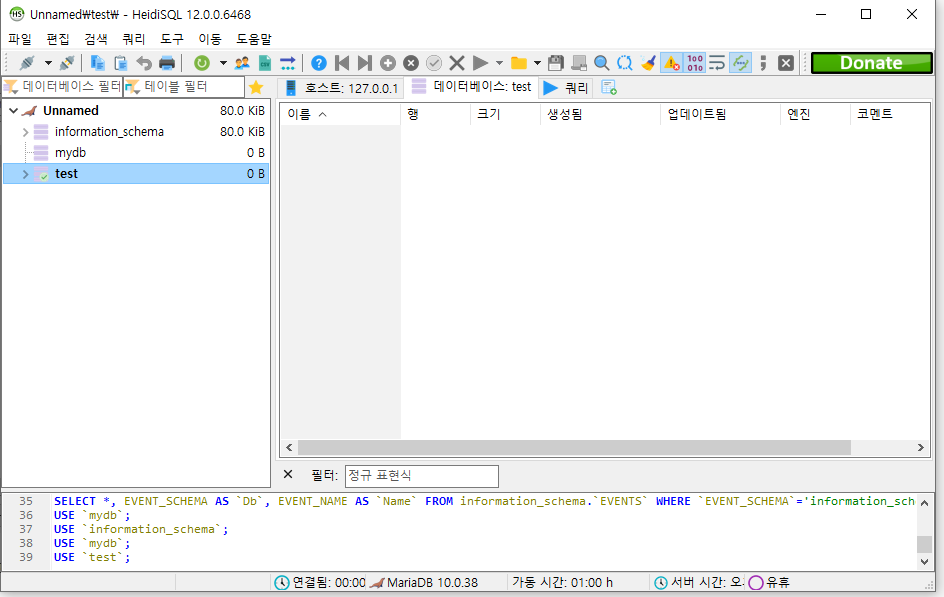This screenshot has height=597, width=944.
Task: Click the Print icon
Action: pyautogui.click(x=167, y=63)
